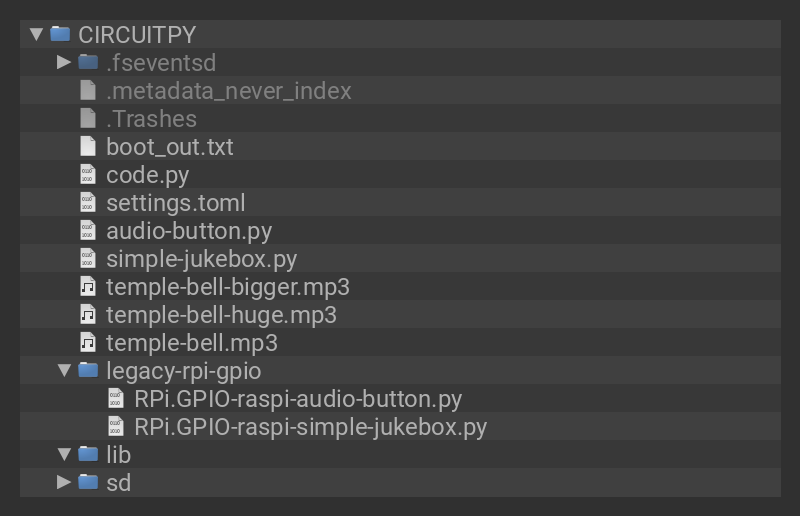Viewport: 800px width, 516px height.
Task: Select simple-jukebox.py in the list
Action: click(x=201, y=259)
